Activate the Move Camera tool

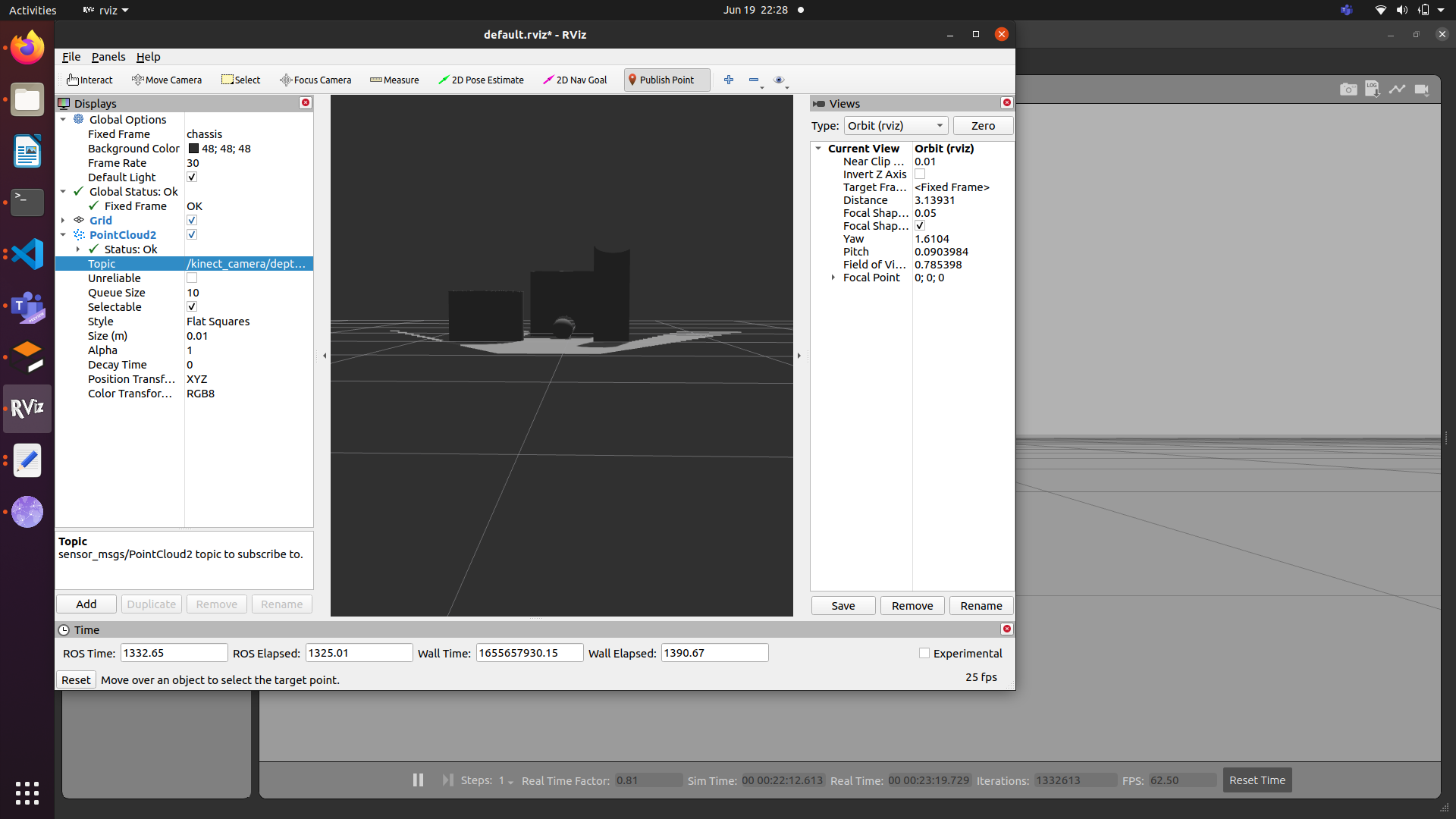167,80
